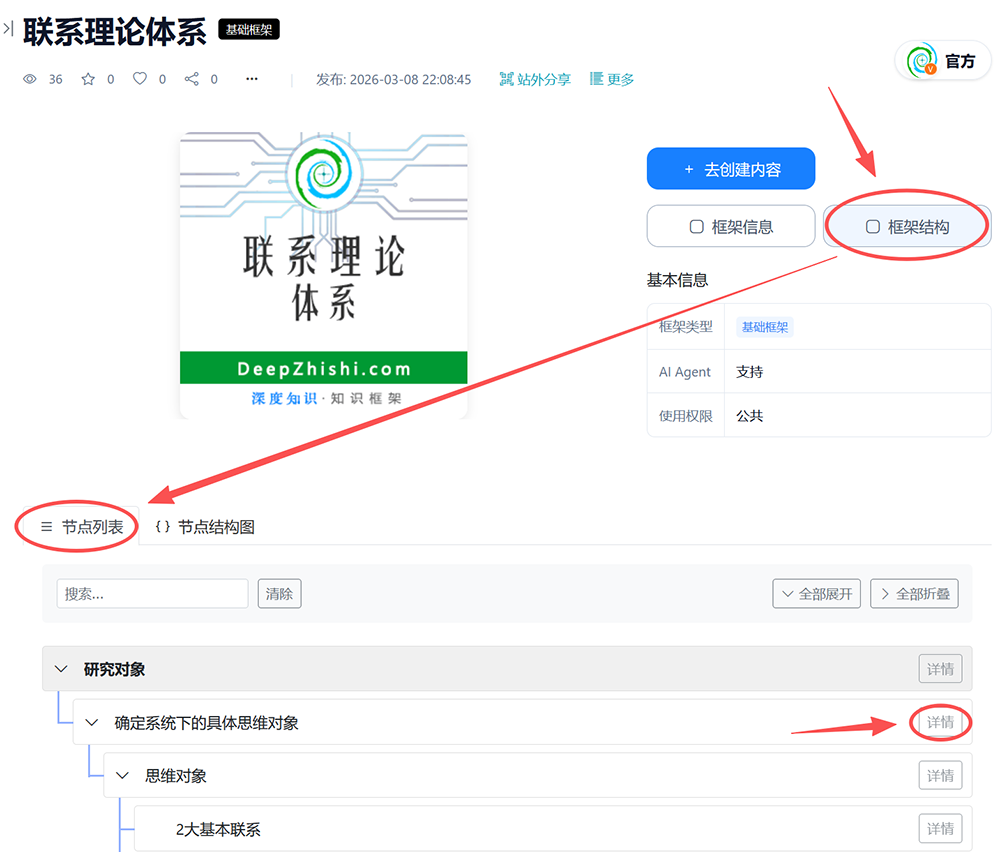1000x852 pixels.
Task: Collapse the 思维对象 node chevron
Action: click(x=122, y=776)
